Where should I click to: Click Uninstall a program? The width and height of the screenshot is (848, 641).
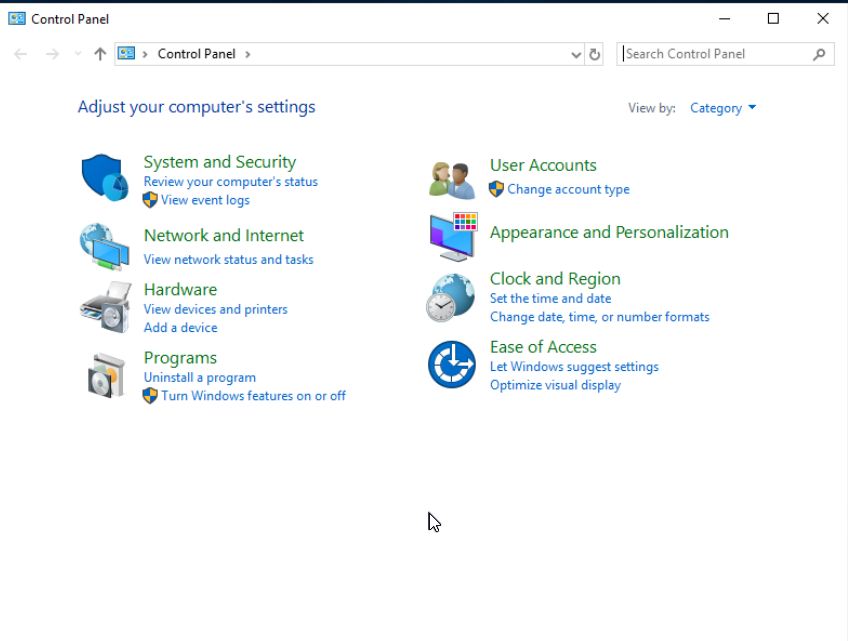coord(200,378)
